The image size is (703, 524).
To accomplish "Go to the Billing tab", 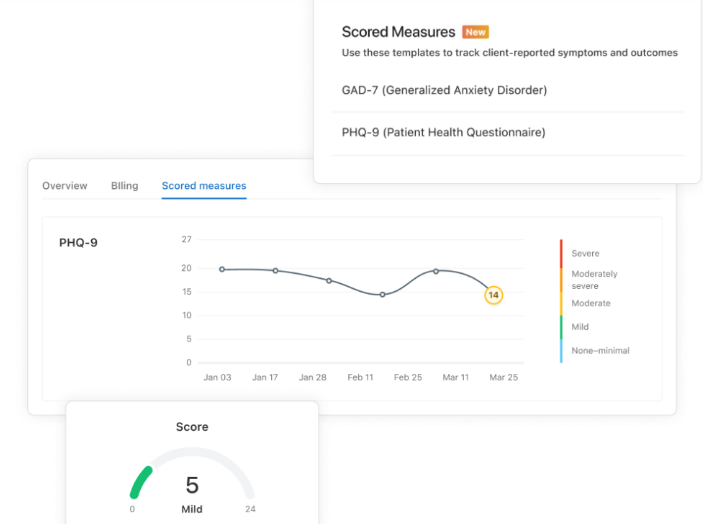I will point(125,186).
